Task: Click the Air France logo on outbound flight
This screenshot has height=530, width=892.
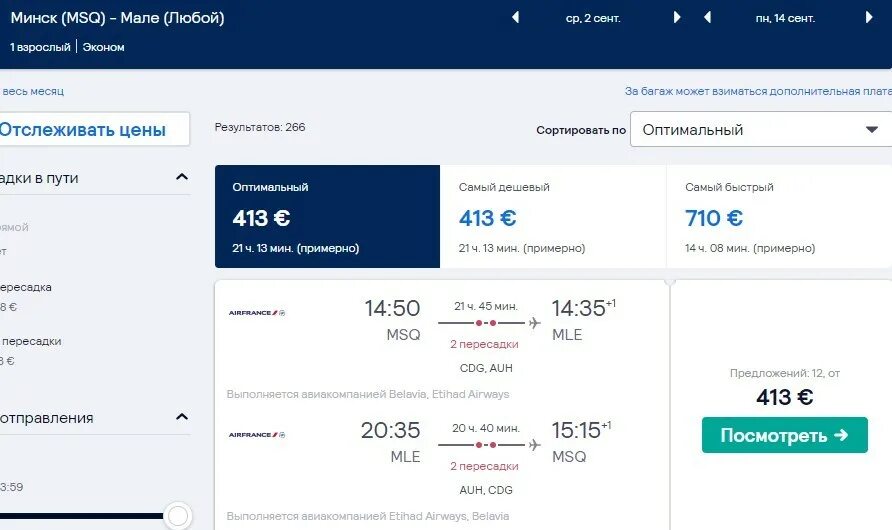Action: click(x=257, y=313)
